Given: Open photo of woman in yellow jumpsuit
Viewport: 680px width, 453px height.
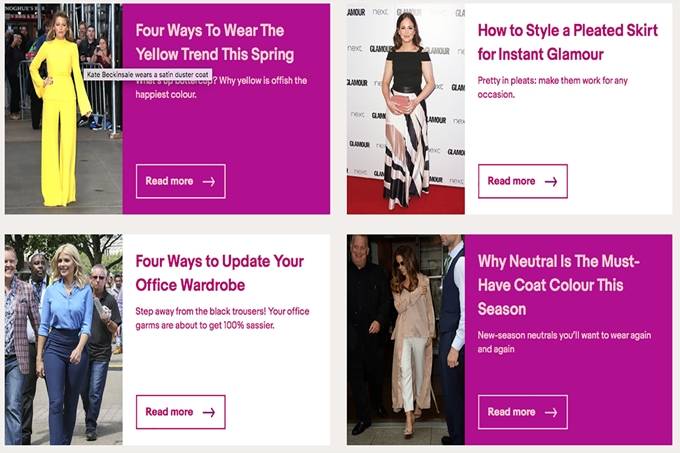Looking at the screenshot, I should pos(63,109).
